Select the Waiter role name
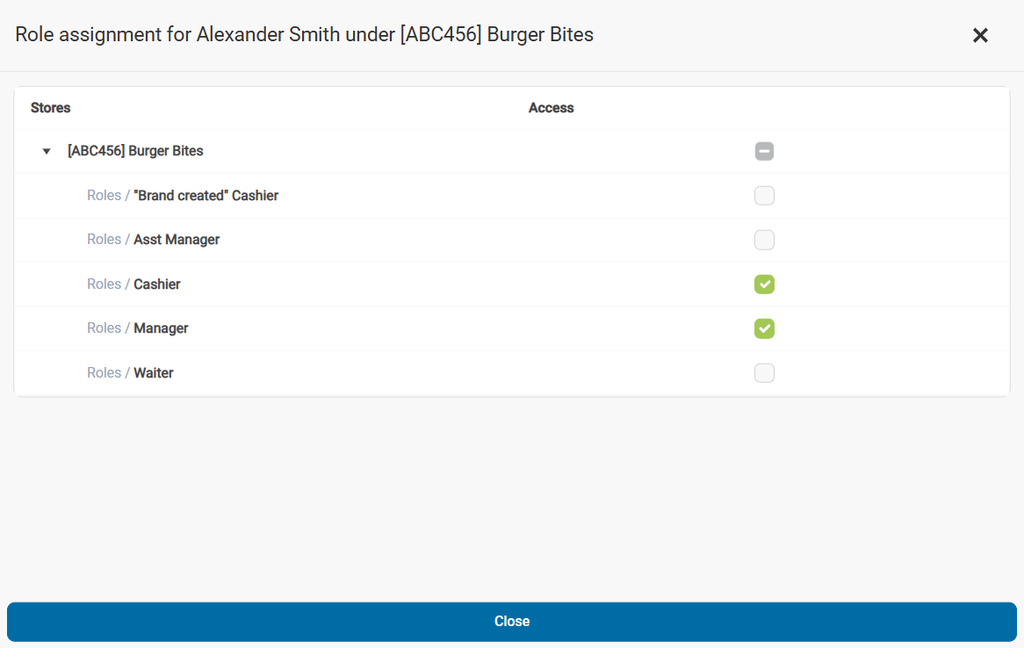Viewport: 1024px width, 648px height. (154, 373)
